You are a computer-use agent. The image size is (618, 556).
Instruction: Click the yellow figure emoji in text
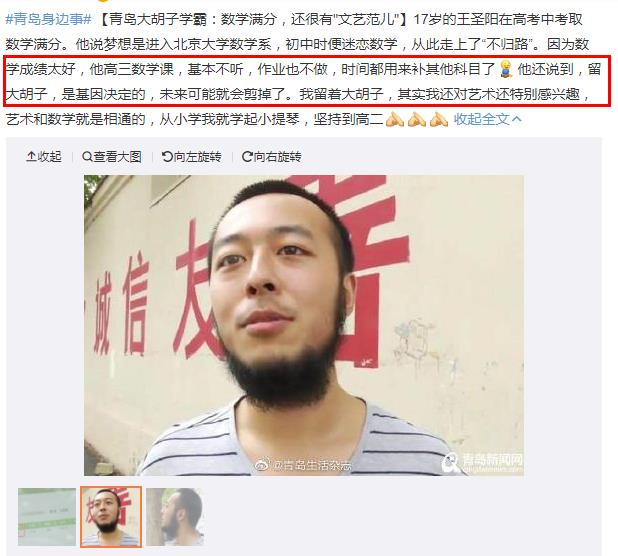pos(506,69)
